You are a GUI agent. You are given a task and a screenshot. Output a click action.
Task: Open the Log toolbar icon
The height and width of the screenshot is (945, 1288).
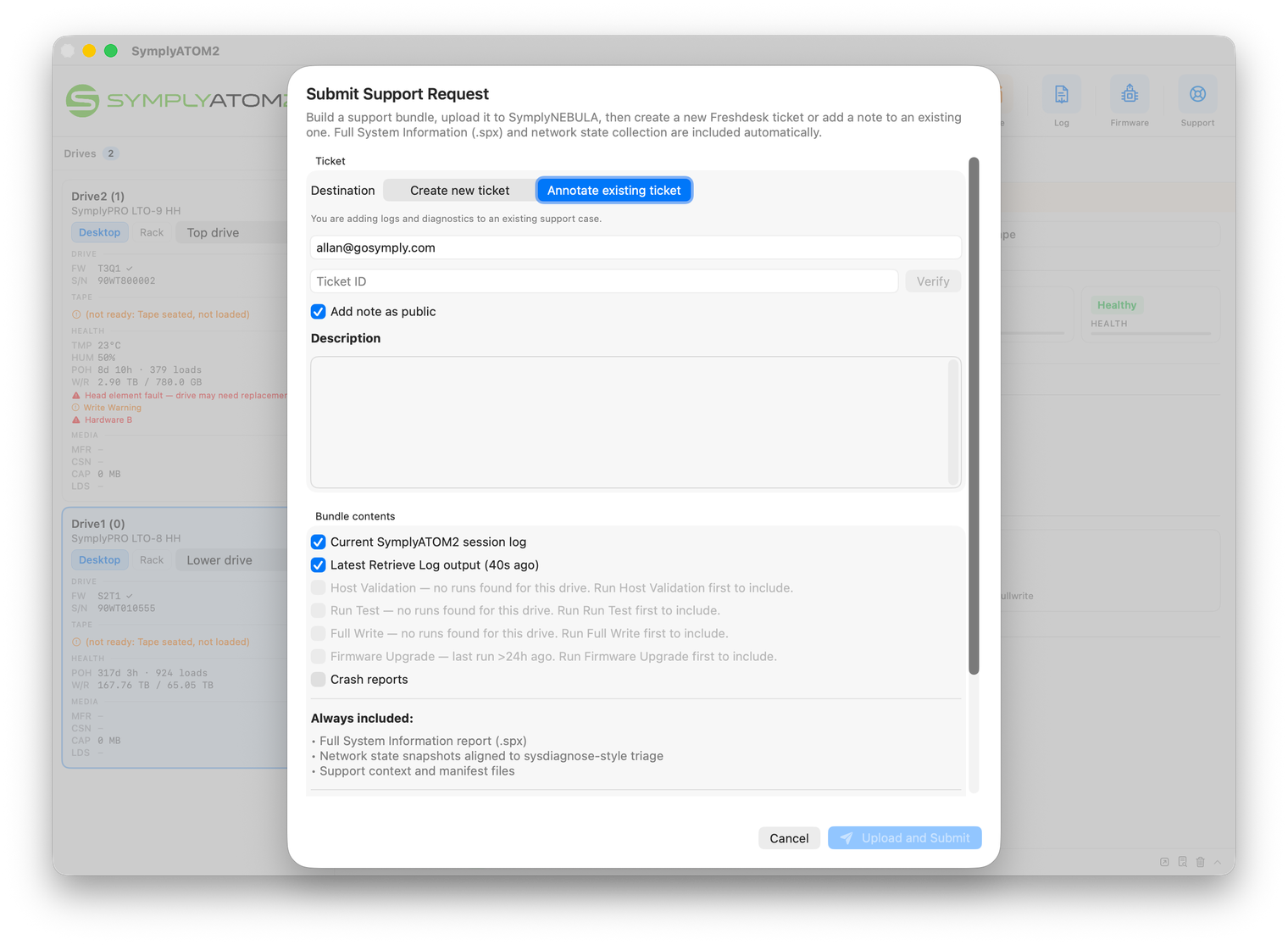coord(1061,94)
